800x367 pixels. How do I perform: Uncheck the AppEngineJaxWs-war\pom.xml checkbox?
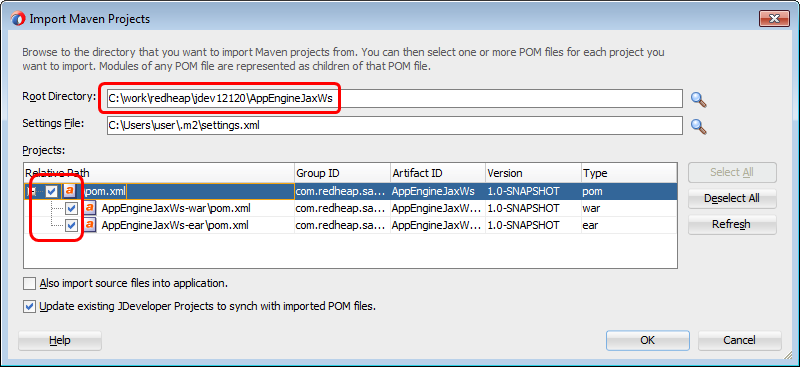(x=71, y=208)
